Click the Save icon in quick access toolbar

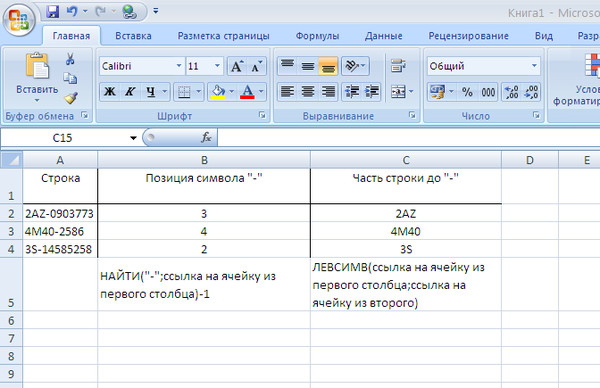tap(52, 11)
